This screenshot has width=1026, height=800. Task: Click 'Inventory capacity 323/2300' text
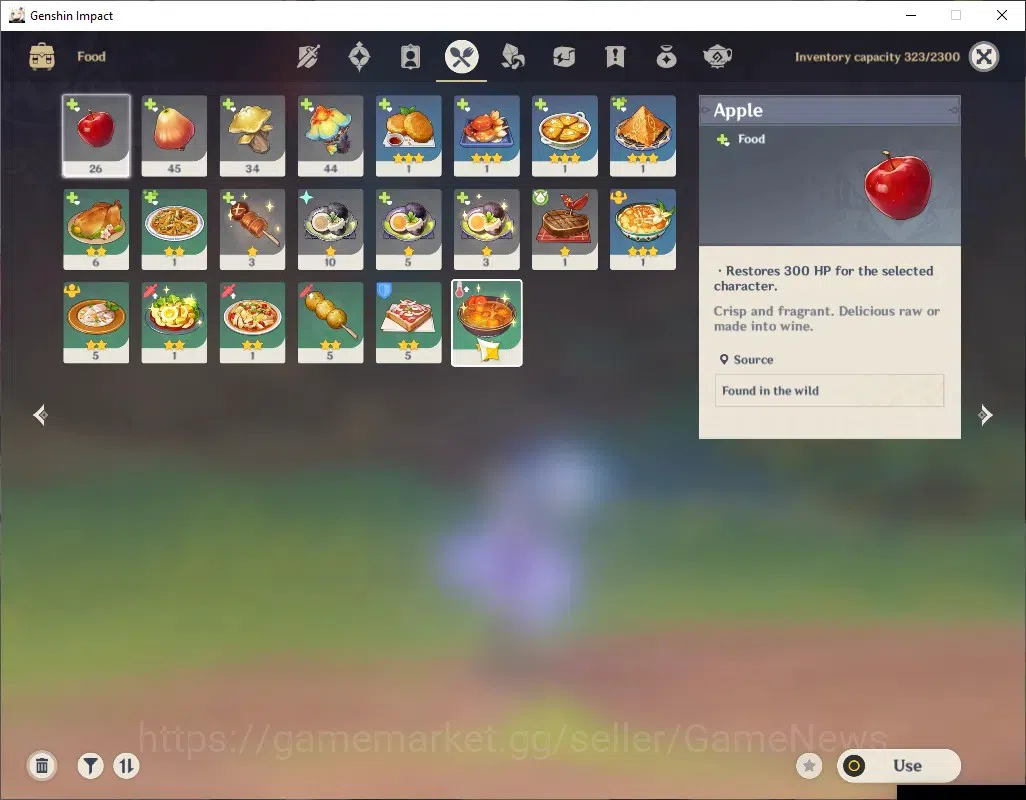click(877, 57)
